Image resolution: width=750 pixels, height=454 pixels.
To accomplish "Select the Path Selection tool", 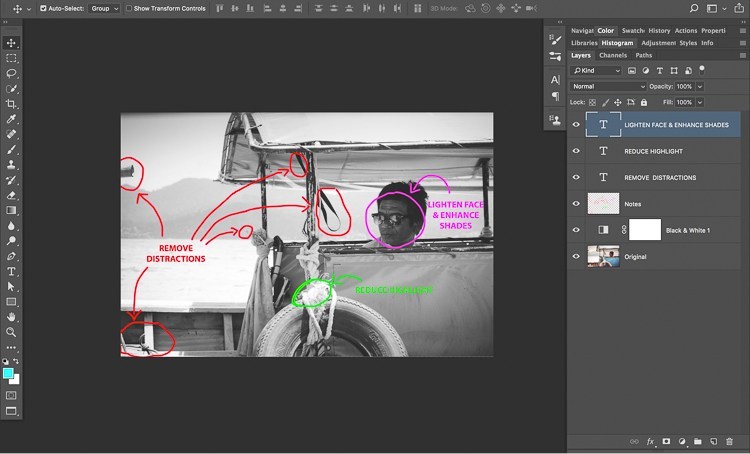I will point(11,287).
